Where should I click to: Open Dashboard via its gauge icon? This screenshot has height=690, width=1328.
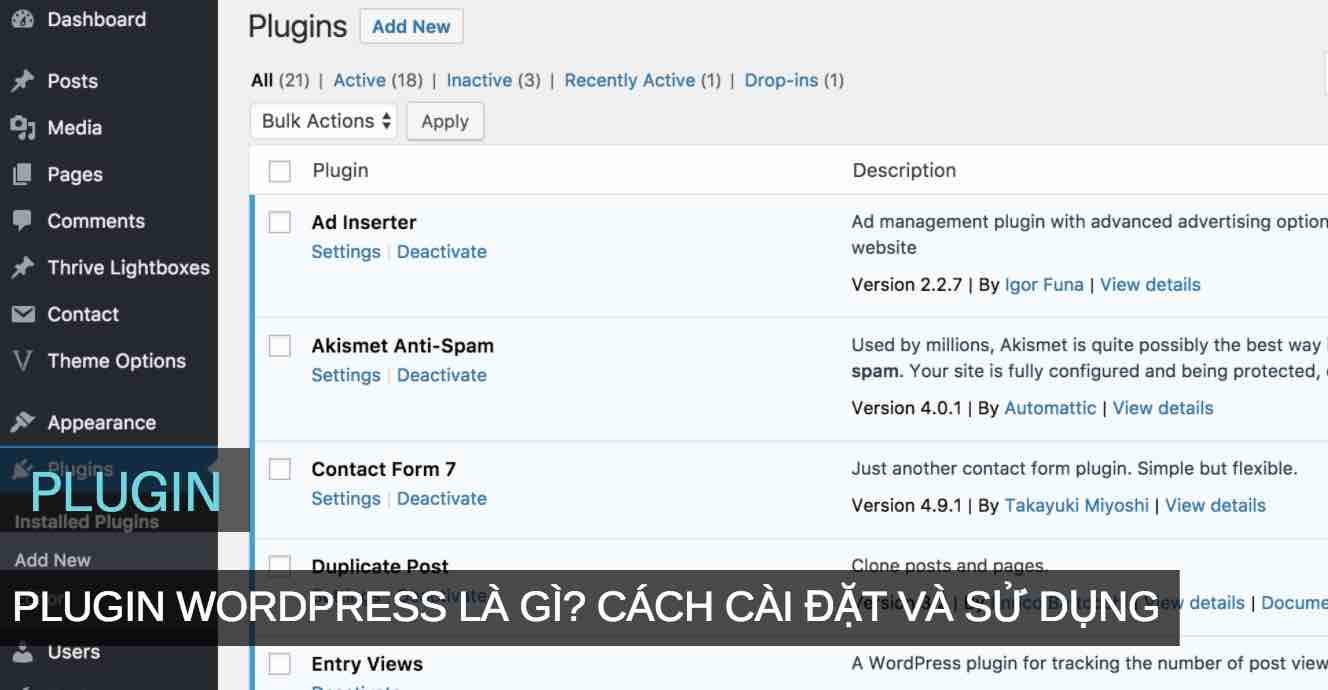point(22,19)
